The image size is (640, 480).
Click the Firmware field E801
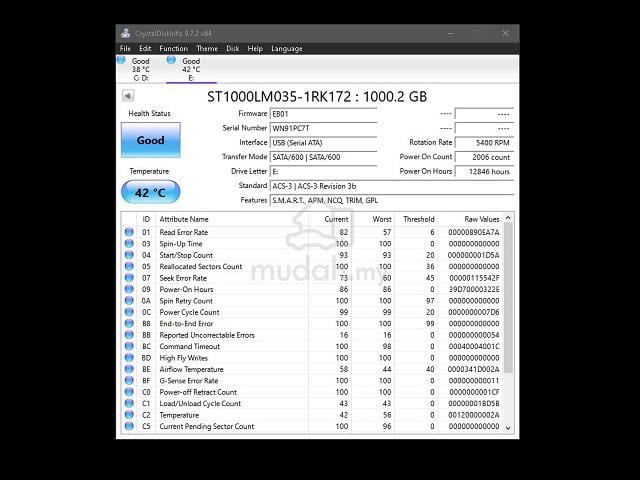pos(323,114)
